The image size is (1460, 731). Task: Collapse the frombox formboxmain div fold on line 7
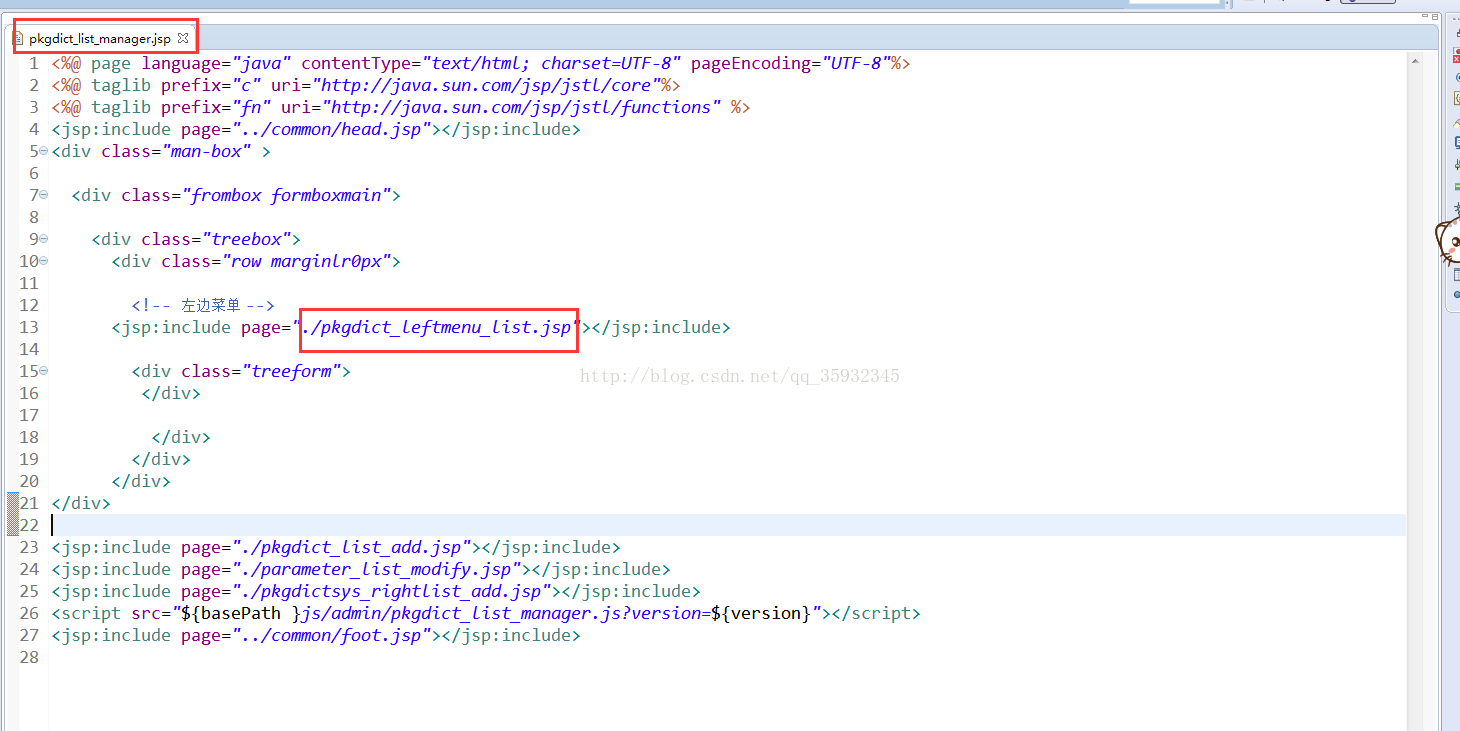43,195
